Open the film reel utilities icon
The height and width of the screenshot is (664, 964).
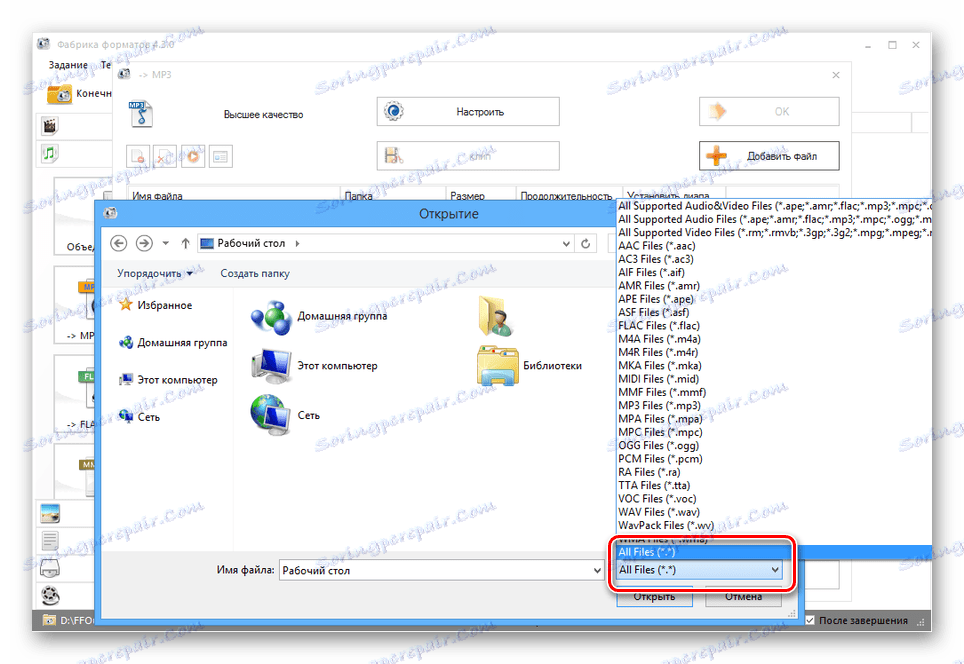point(50,595)
